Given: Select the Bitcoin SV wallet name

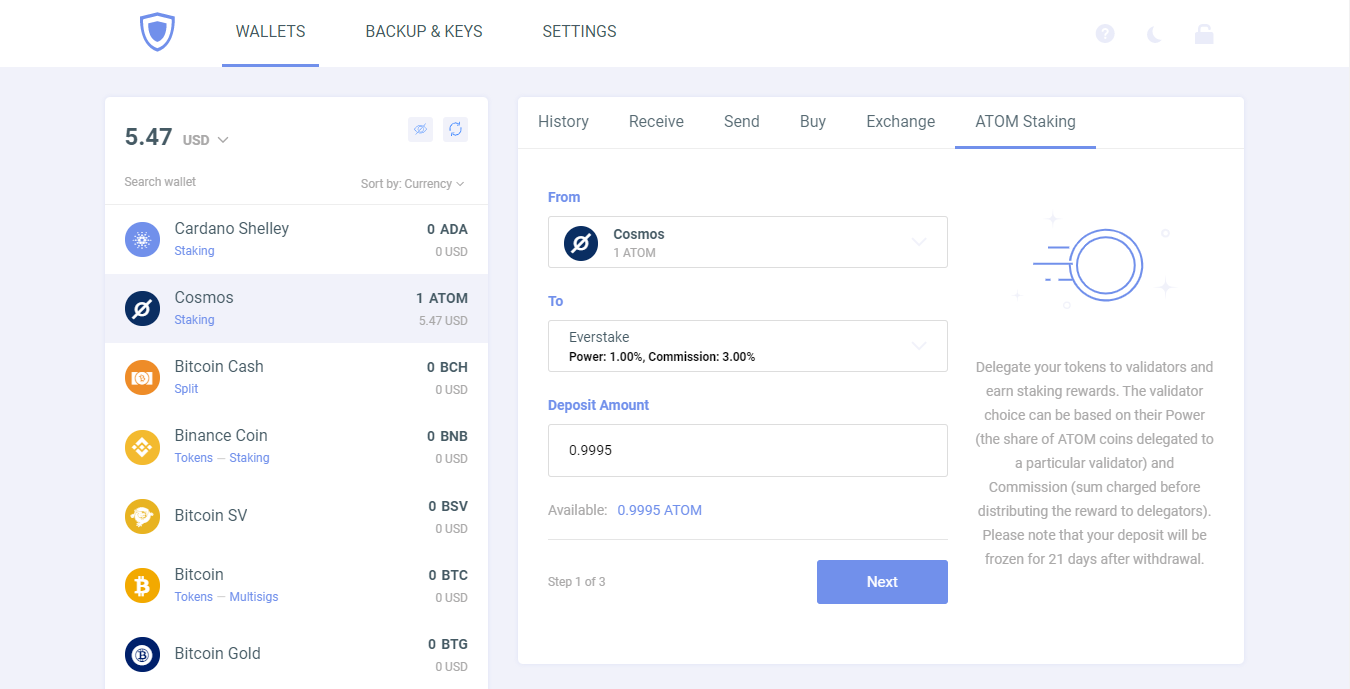Looking at the screenshot, I should (x=211, y=515).
